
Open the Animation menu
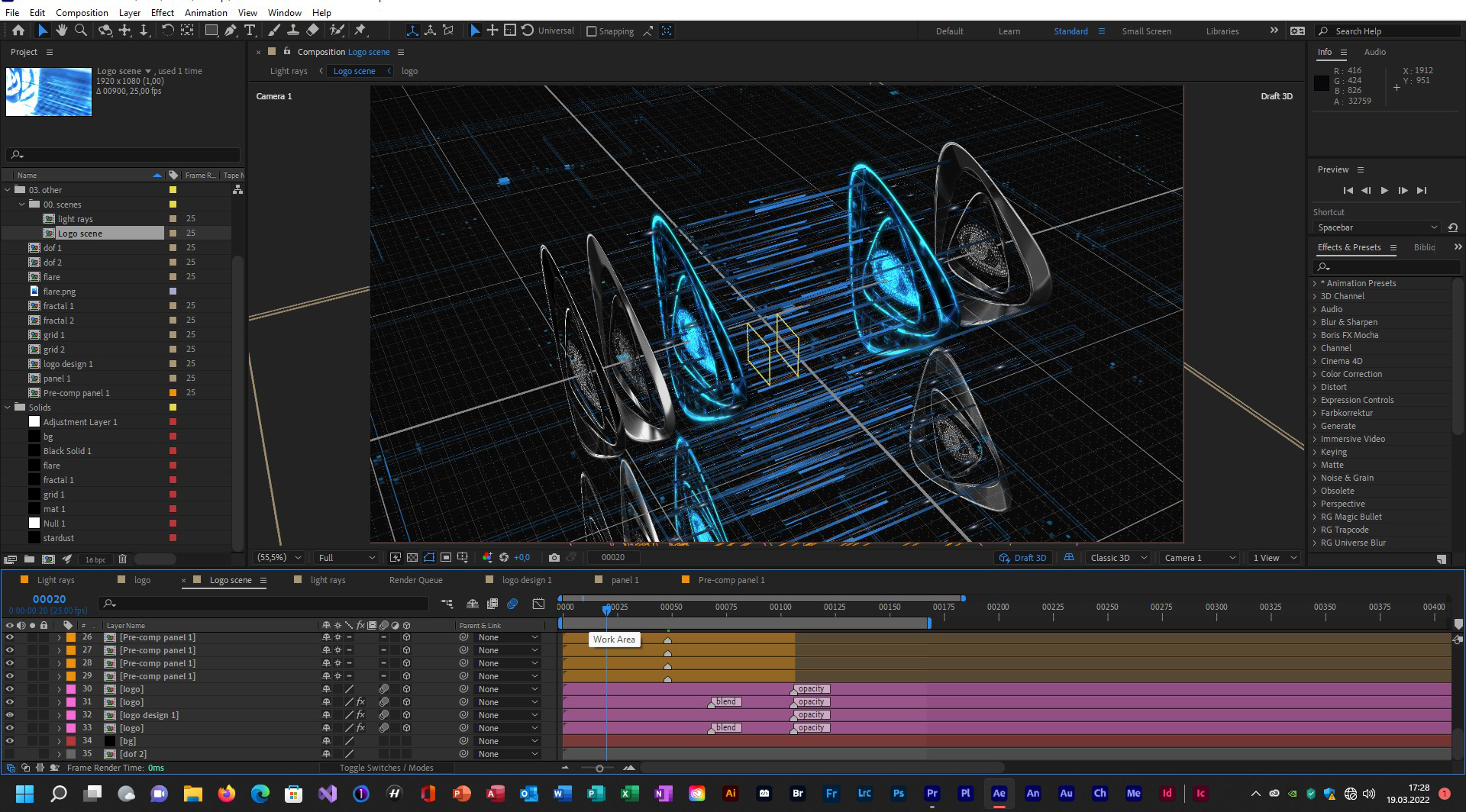pos(205,12)
